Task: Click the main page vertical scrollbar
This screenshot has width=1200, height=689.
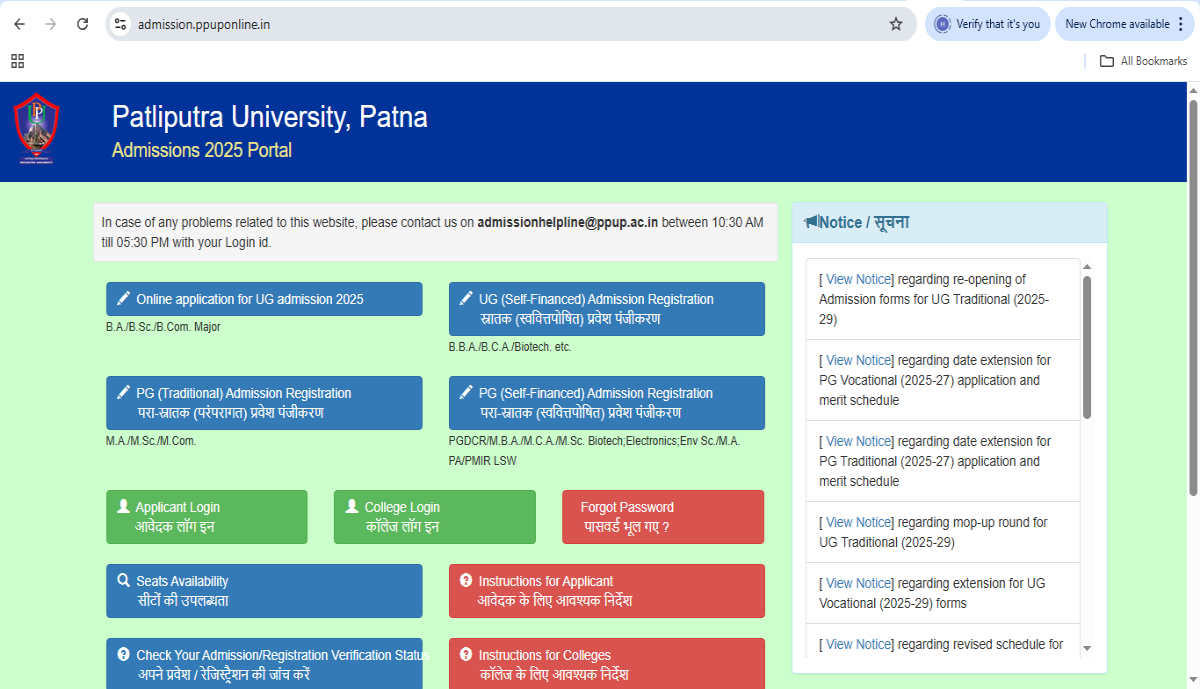Action: (x=1193, y=297)
